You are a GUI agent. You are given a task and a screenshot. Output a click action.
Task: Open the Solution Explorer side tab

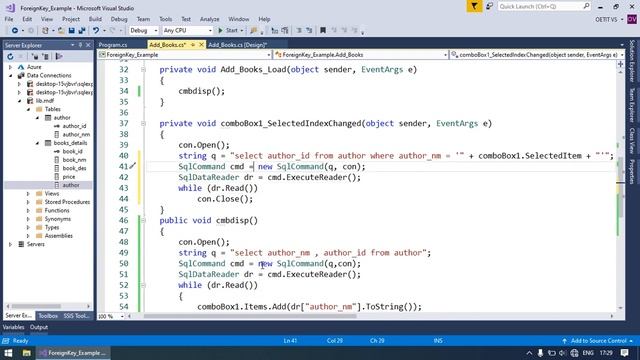tap(632, 60)
